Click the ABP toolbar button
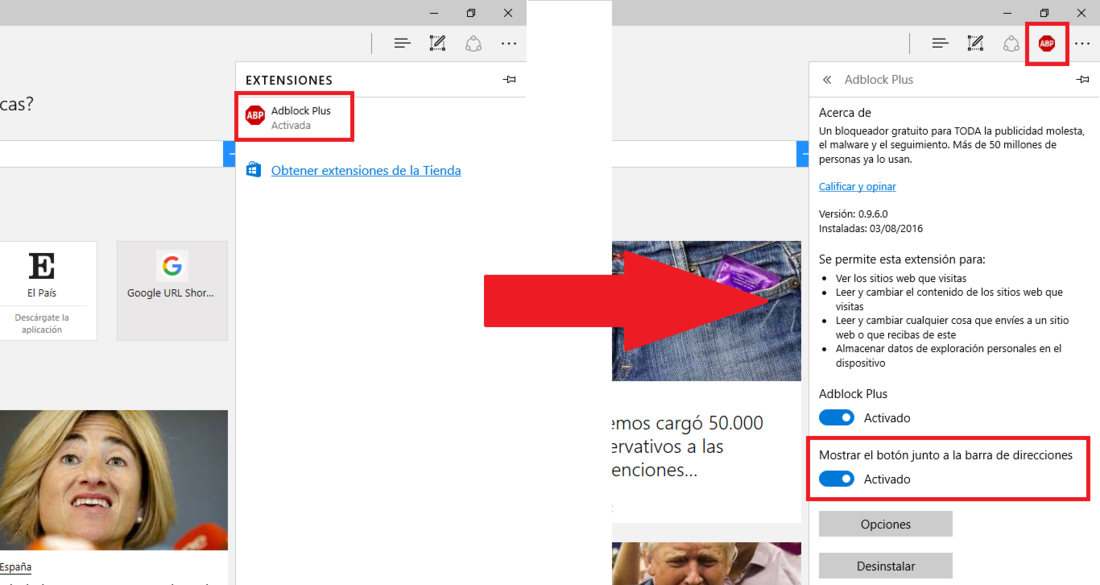 1047,43
